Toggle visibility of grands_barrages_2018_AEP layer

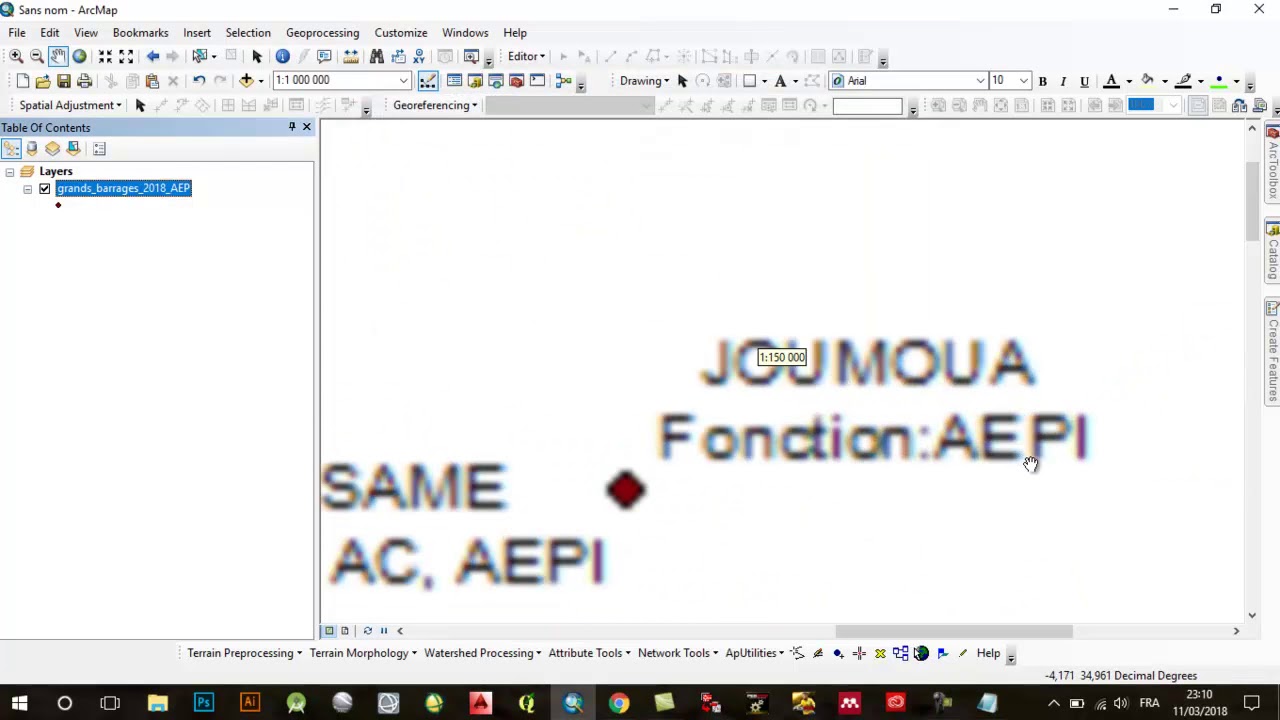(x=44, y=188)
